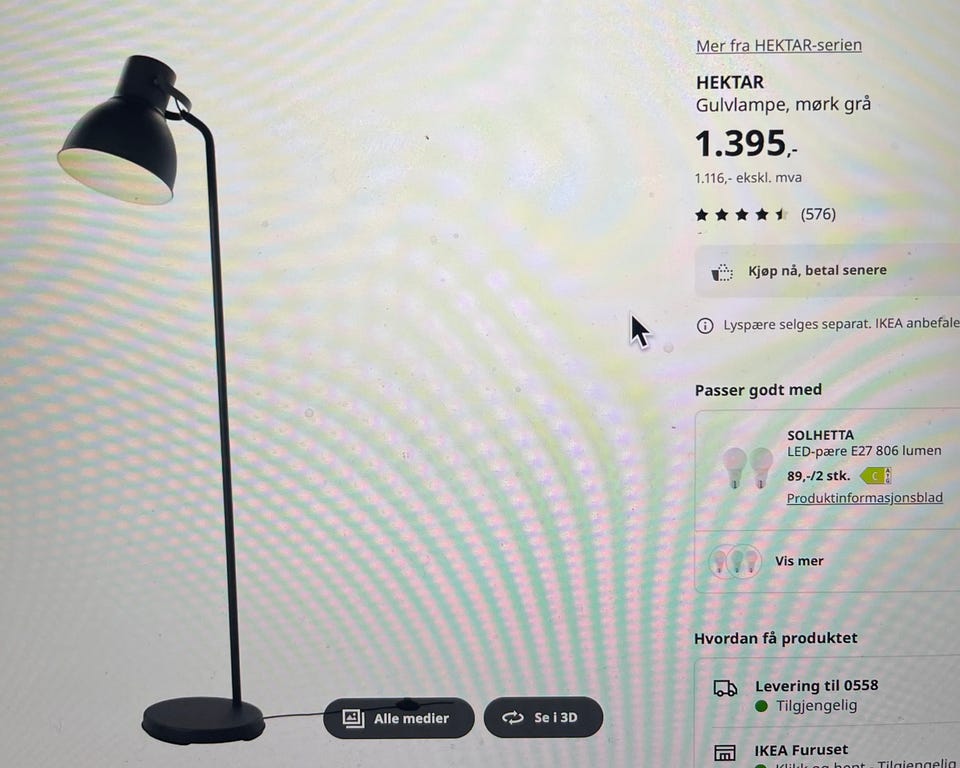The image size is (960, 768).
Task: Click the delivery truck icon
Action: [726, 688]
